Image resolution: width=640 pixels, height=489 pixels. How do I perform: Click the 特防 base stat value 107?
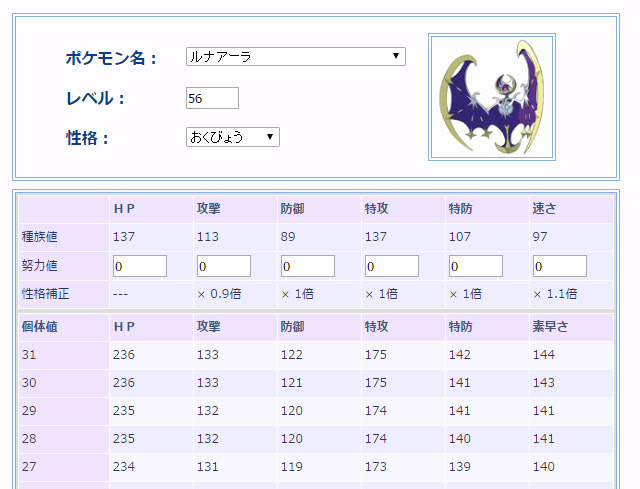[460, 237]
